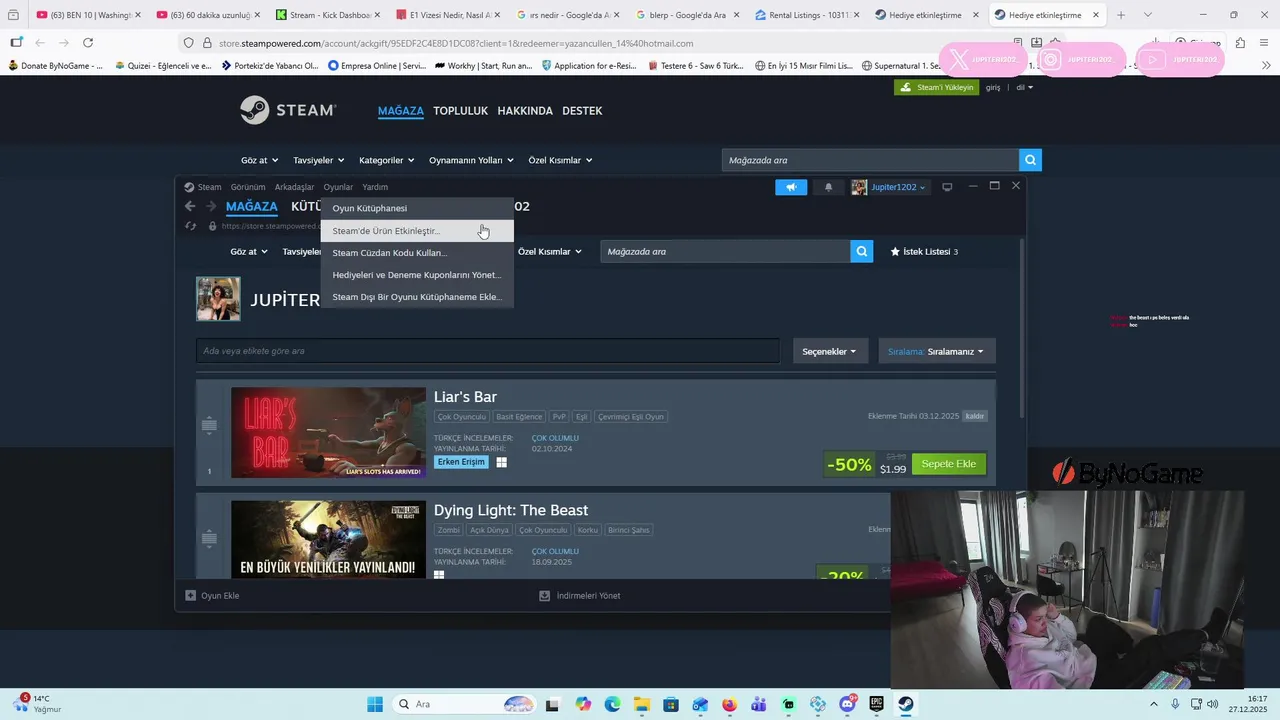
Task: Click Dying Light: The Beast drag handle
Action: (209, 539)
